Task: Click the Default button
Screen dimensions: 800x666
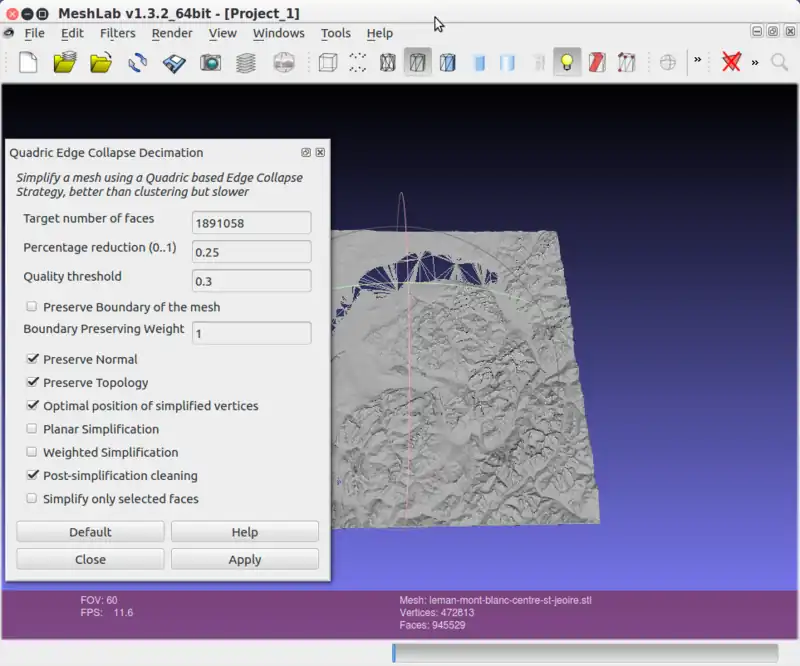Action: [x=90, y=532]
